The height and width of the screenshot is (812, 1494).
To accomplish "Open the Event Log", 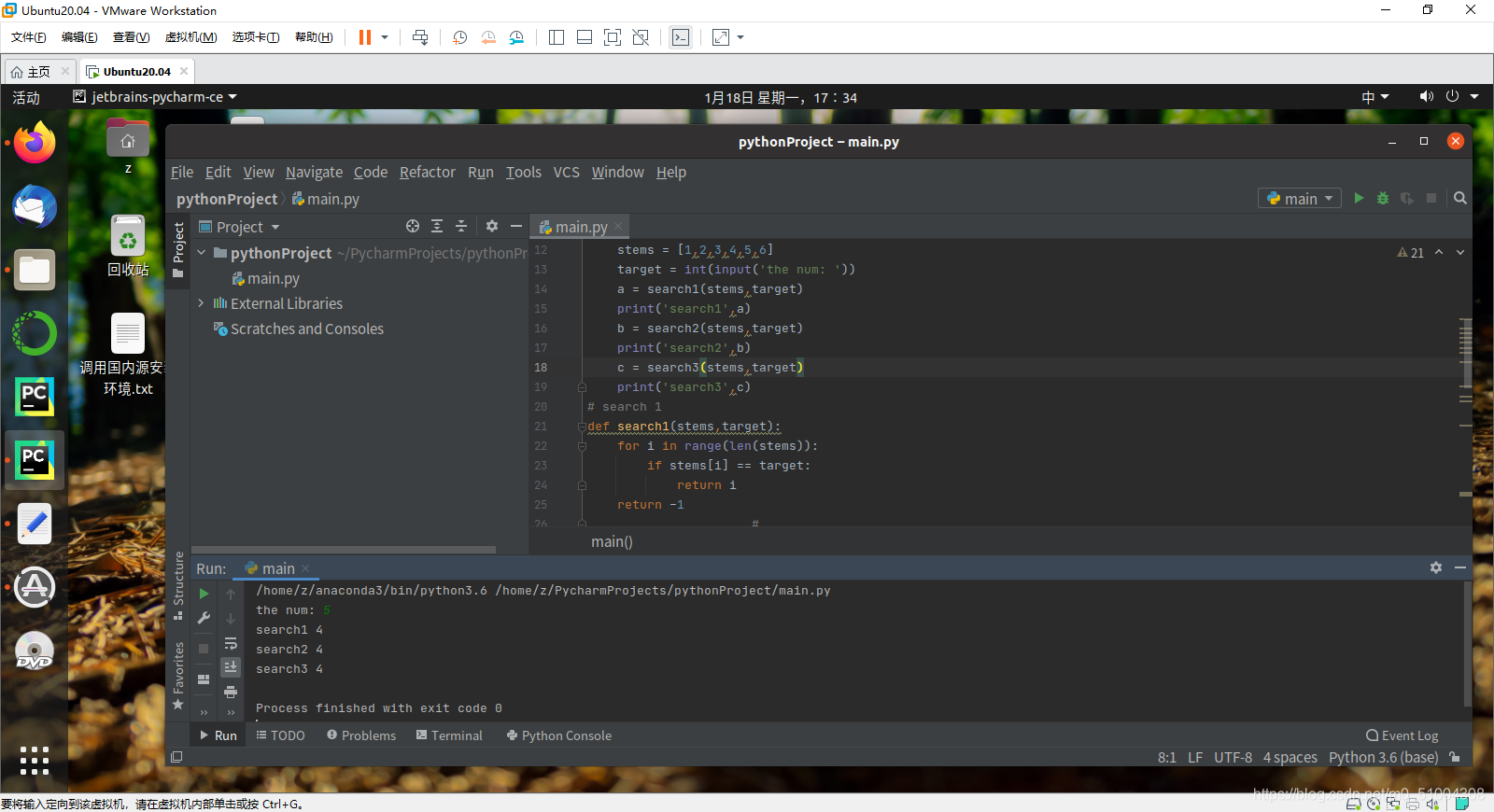I will pos(1402,735).
